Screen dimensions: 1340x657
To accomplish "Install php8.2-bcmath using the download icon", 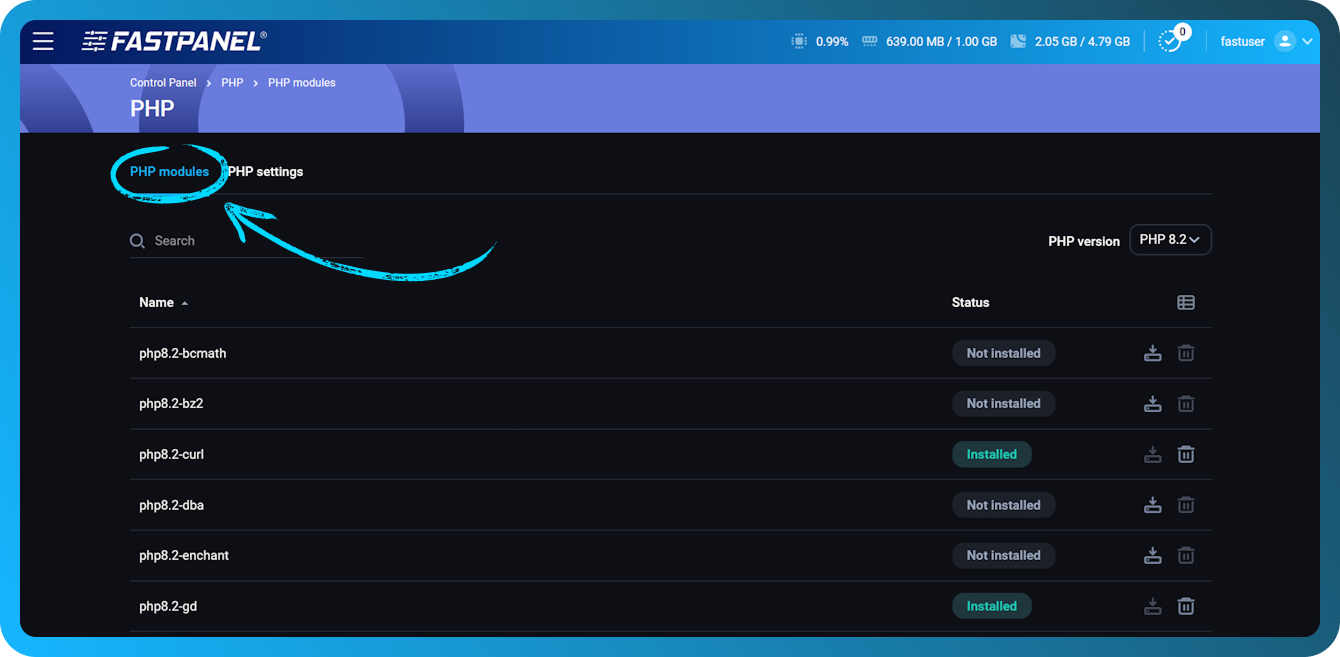I will (x=1153, y=353).
